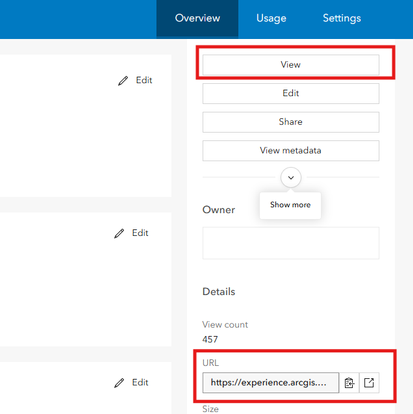413x414 pixels.
Task: Click the copy URL clipboard icon
Action: click(x=349, y=383)
